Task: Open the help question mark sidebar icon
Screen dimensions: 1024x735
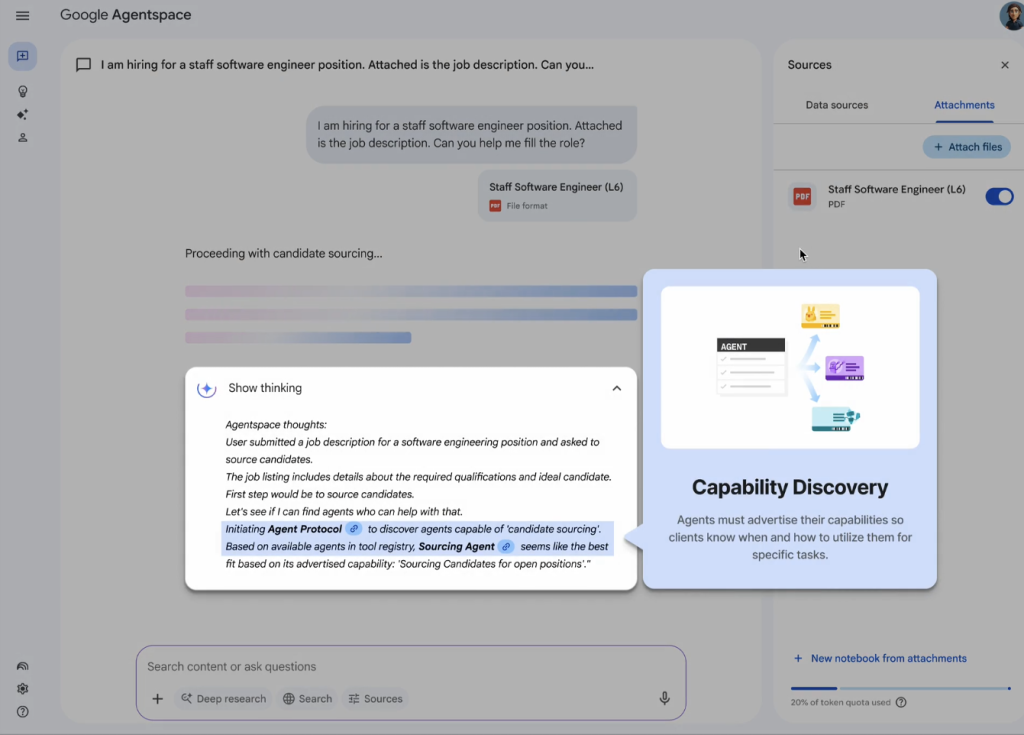Action: 22,711
